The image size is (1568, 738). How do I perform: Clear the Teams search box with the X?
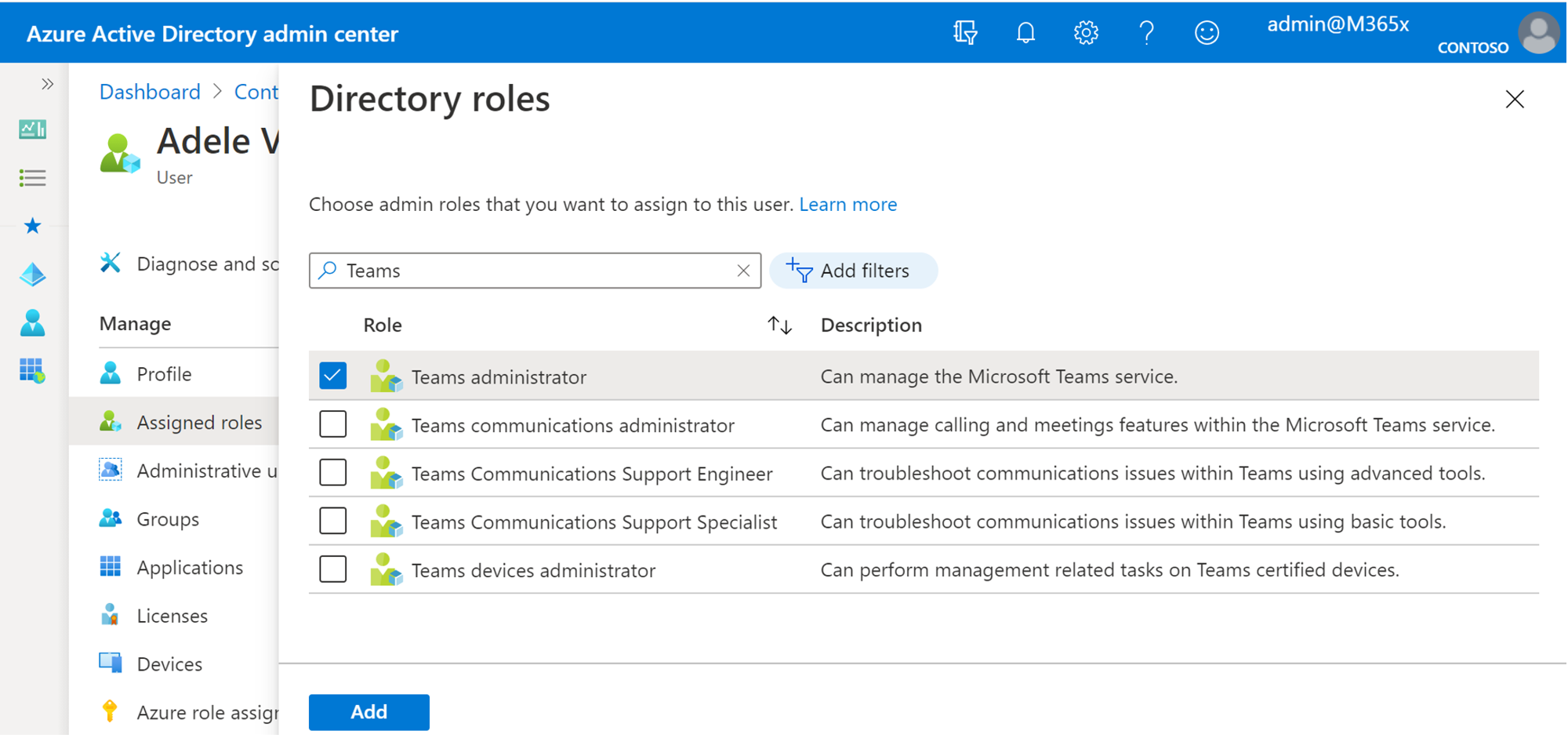tap(743, 270)
